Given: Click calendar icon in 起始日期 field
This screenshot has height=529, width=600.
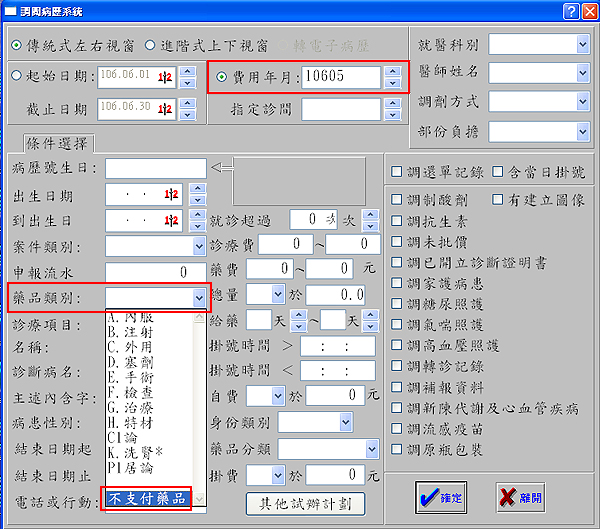Looking at the screenshot, I should coord(165,78).
